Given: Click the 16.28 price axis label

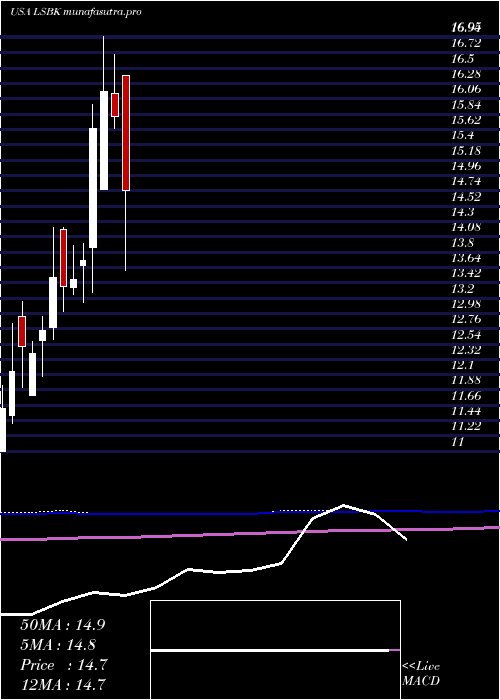Looking at the screenshot, I should click(466, 74).
